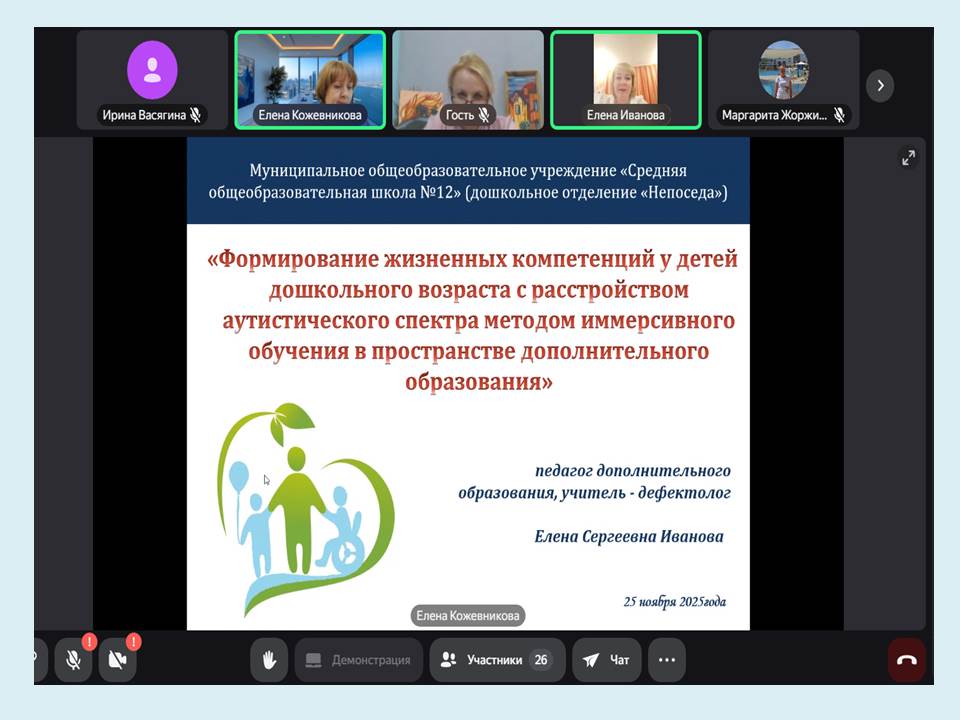Click the muted mic icon beside Гость

484,115
